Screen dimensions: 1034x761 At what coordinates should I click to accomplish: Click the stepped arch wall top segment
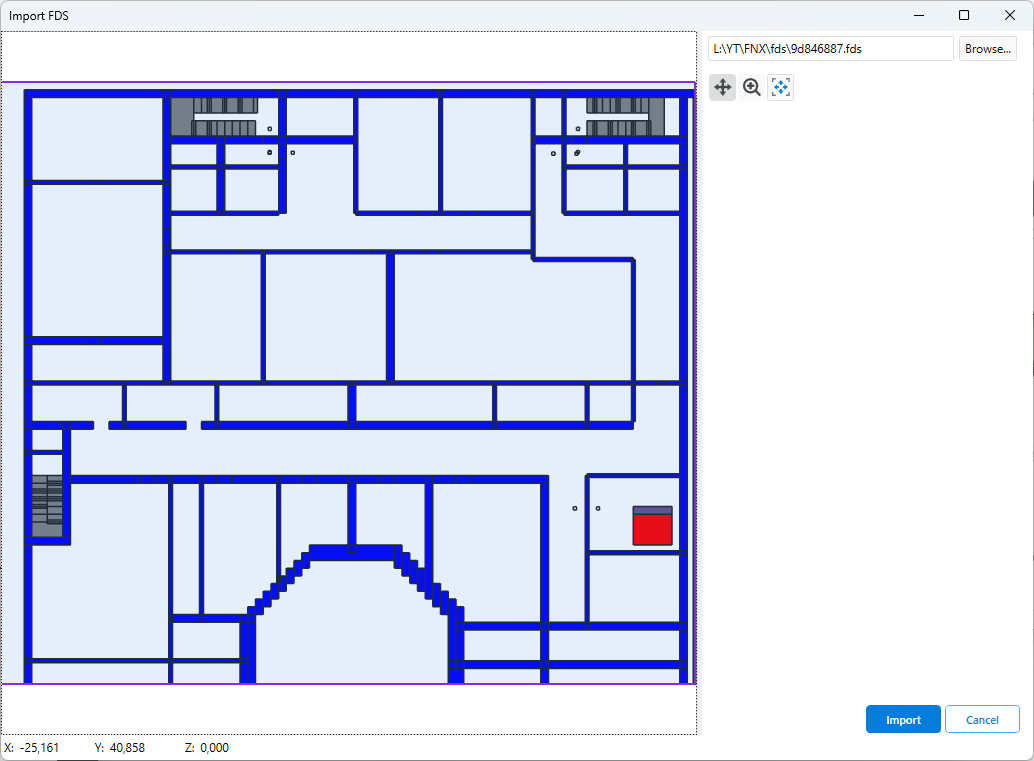pos(355,552)
